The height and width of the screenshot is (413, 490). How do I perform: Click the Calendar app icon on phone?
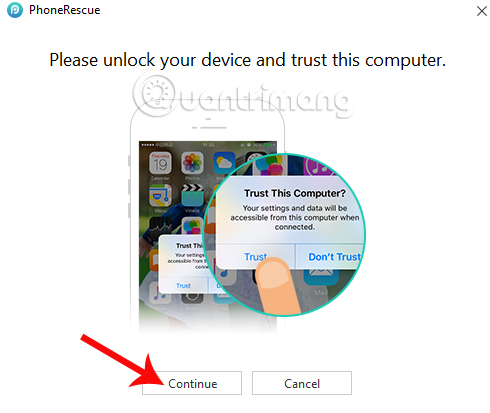pyautogui.click(x=160, y=163)
